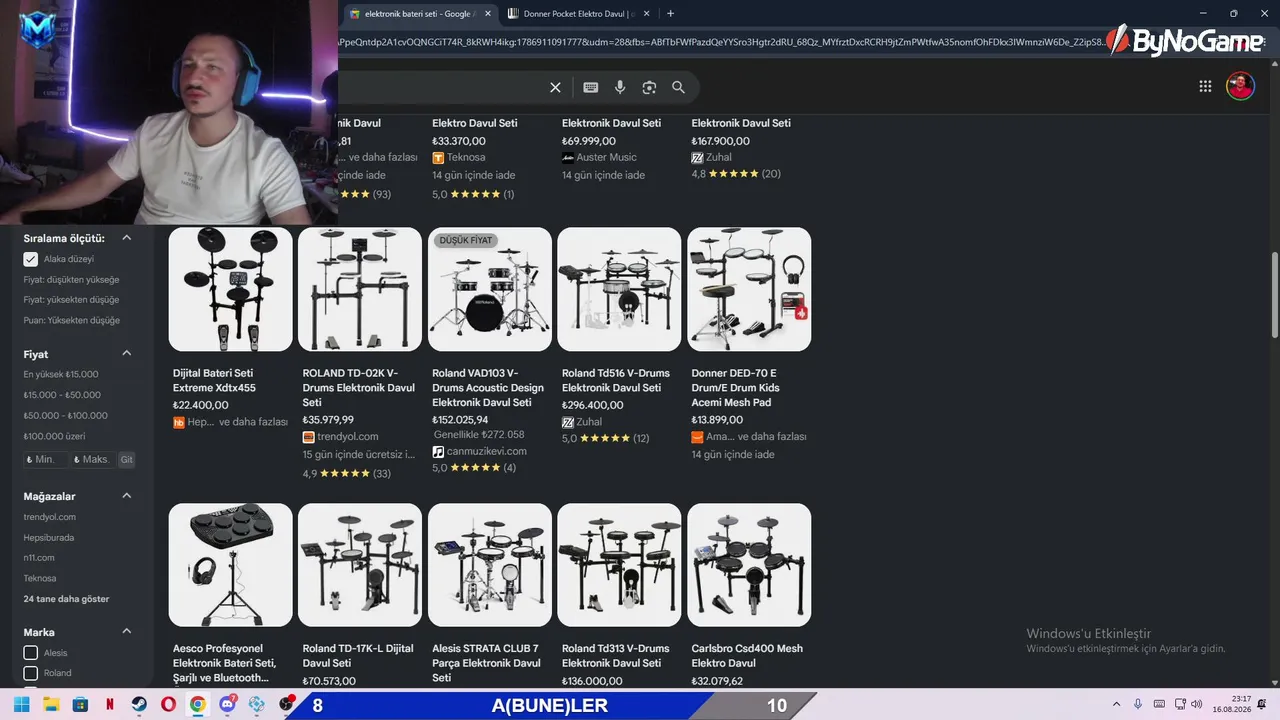Viewport: 1280px width, 720px height.
Task: Click the page vertical scrollbar thumb
Action: (x=1274, y=295)
